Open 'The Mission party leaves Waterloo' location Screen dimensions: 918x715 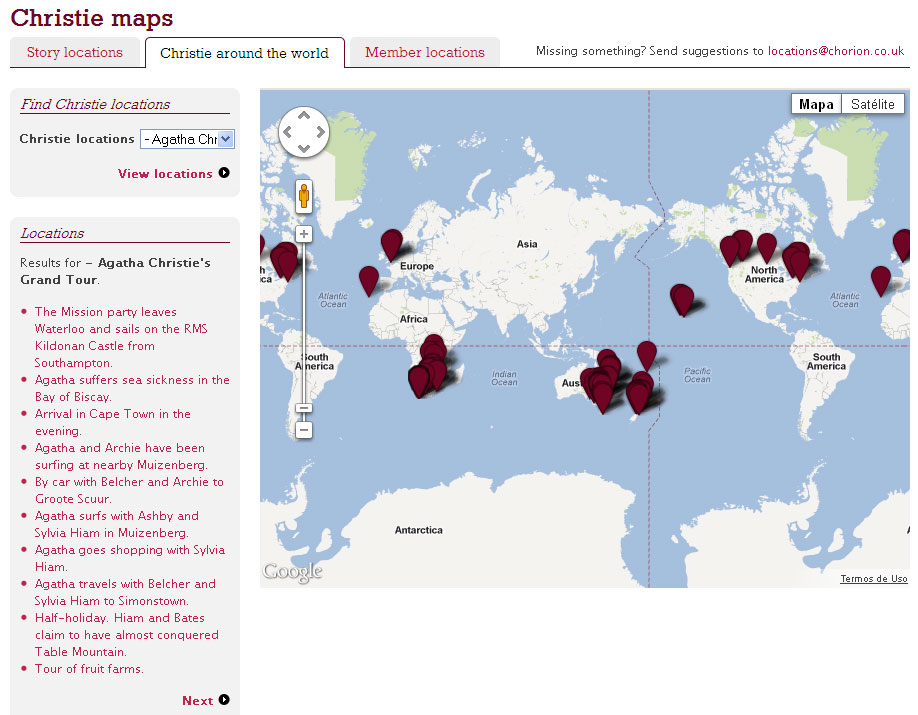121,337
